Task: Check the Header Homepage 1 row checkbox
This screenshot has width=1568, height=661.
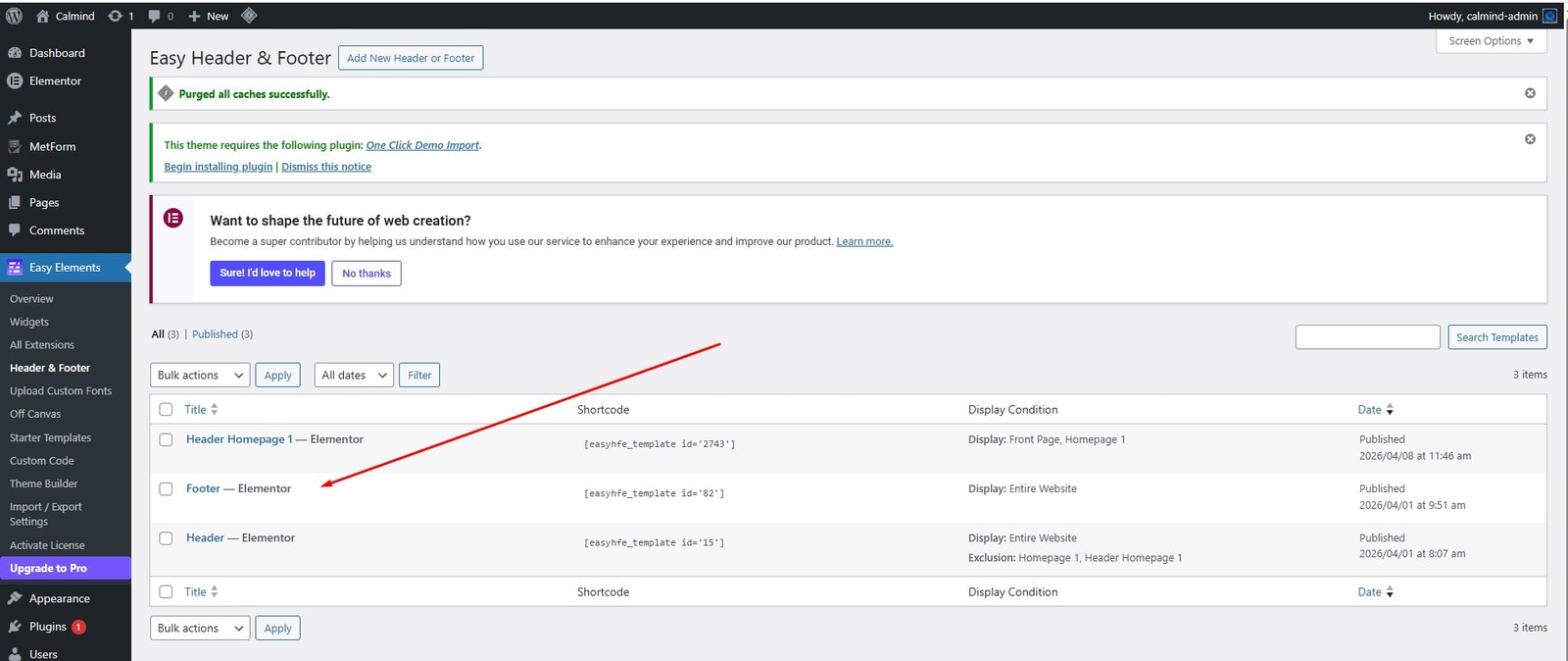Action: tap(166, 440)
